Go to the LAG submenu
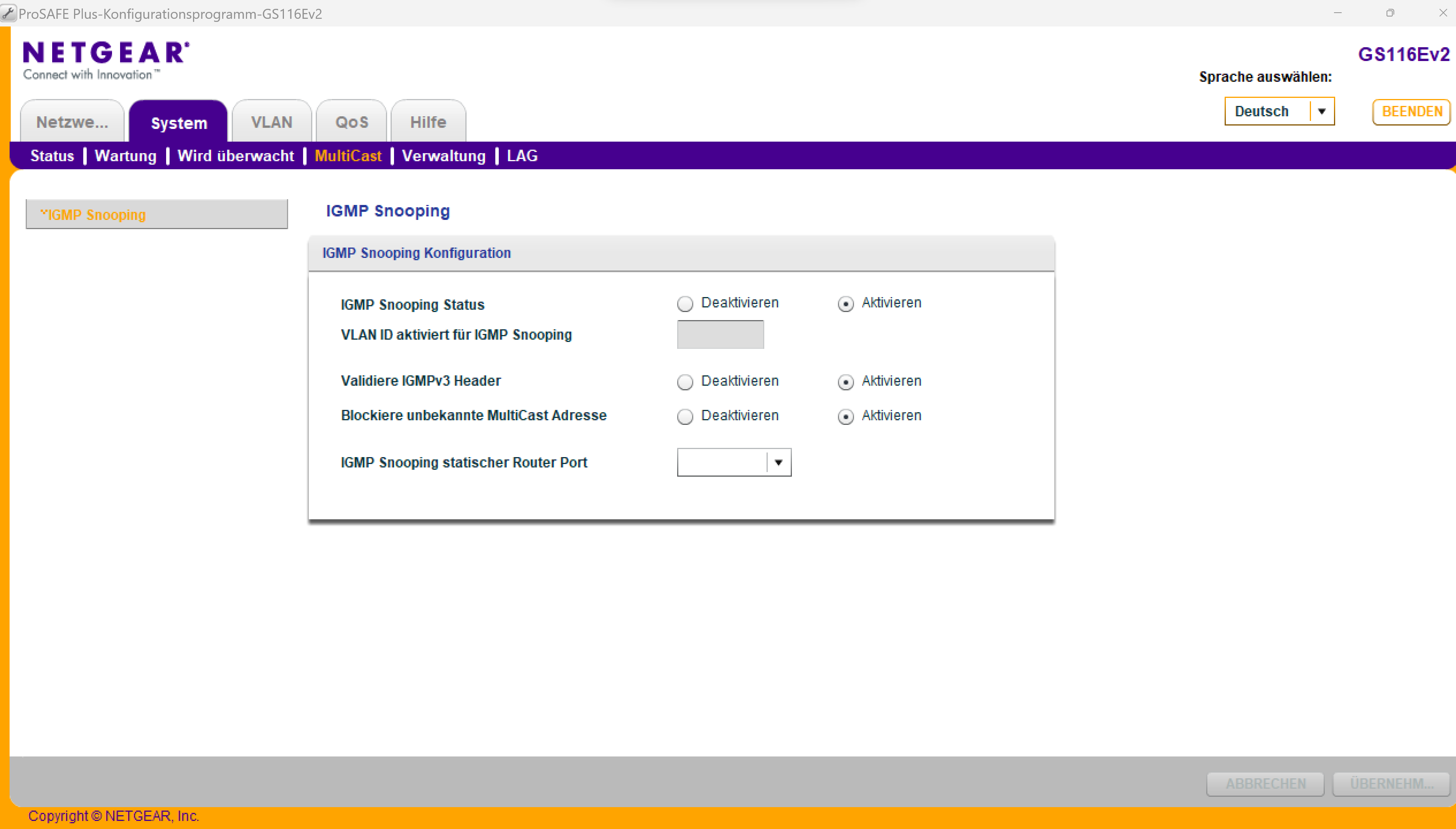The height and width of the screenshot is (829, 1456). 522,156
